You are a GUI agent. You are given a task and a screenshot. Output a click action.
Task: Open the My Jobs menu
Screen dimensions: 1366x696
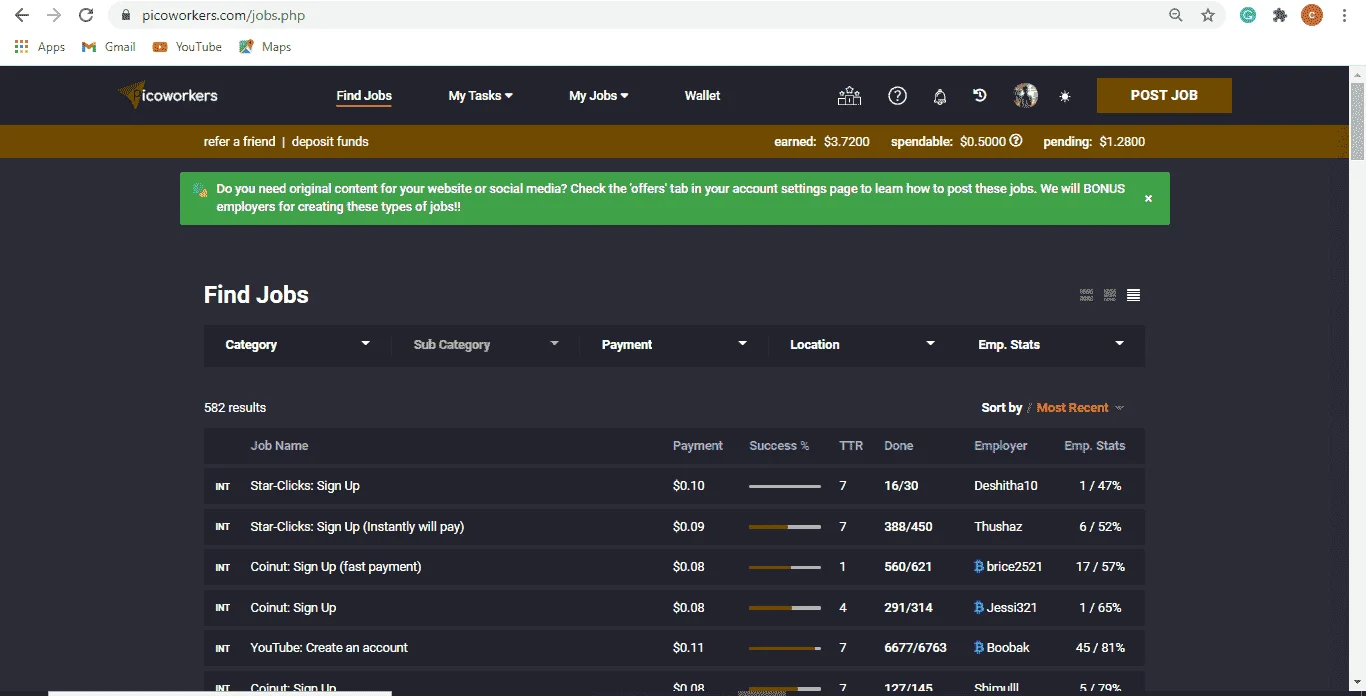pyautogui.click(x=598, y=96)
